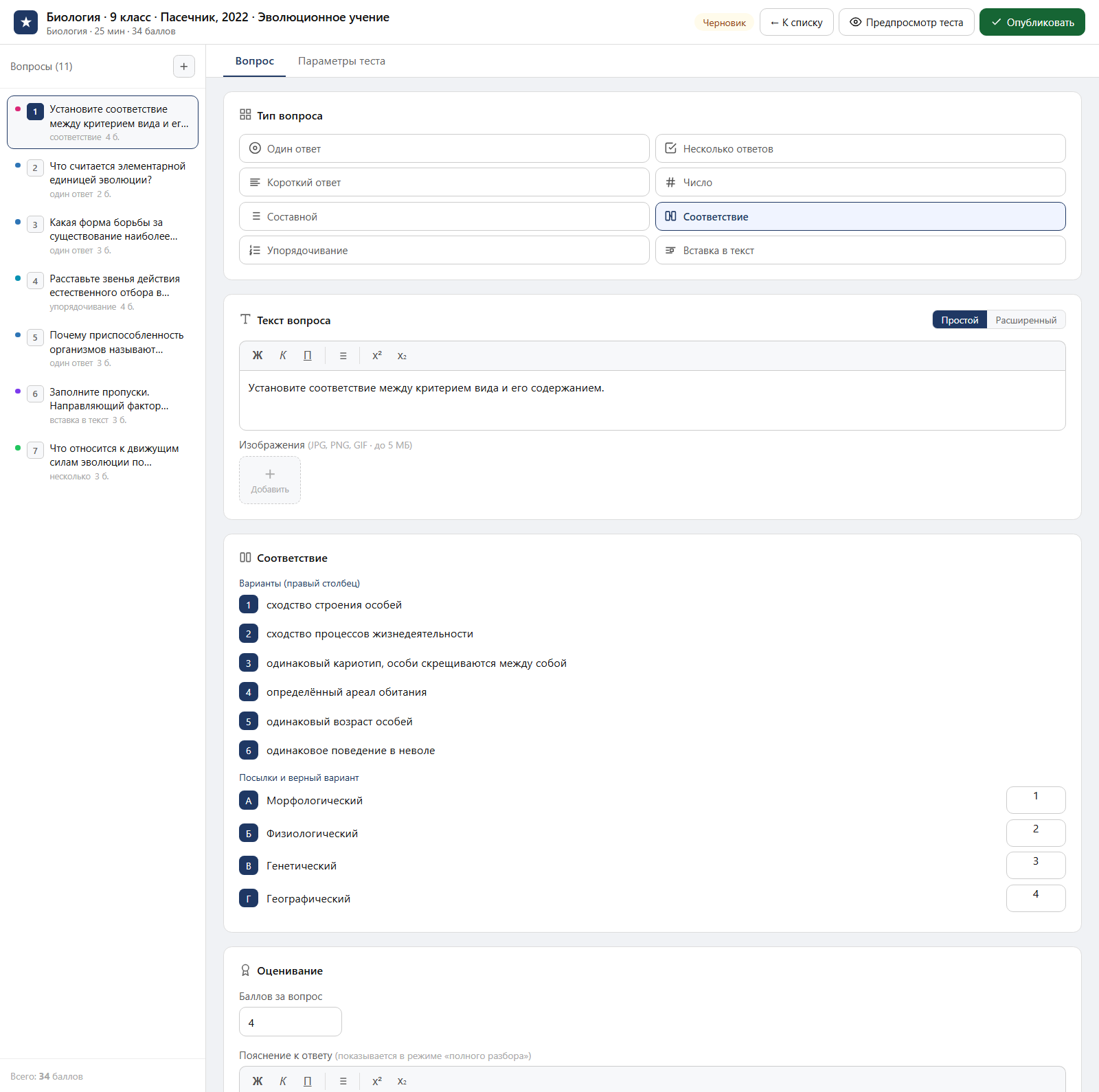
Task: Click the add question plus icon
Action: pos(183,67)
